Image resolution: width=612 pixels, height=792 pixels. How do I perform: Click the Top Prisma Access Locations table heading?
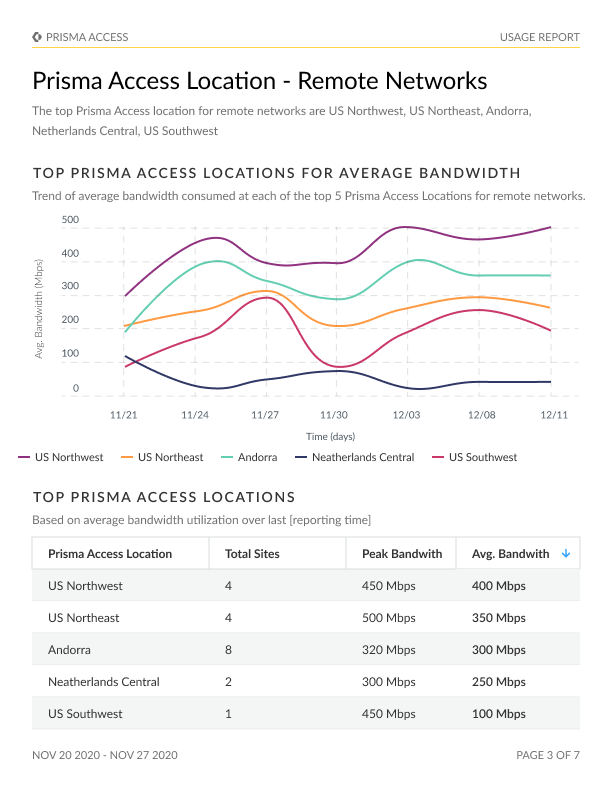(x=164, y=497)
